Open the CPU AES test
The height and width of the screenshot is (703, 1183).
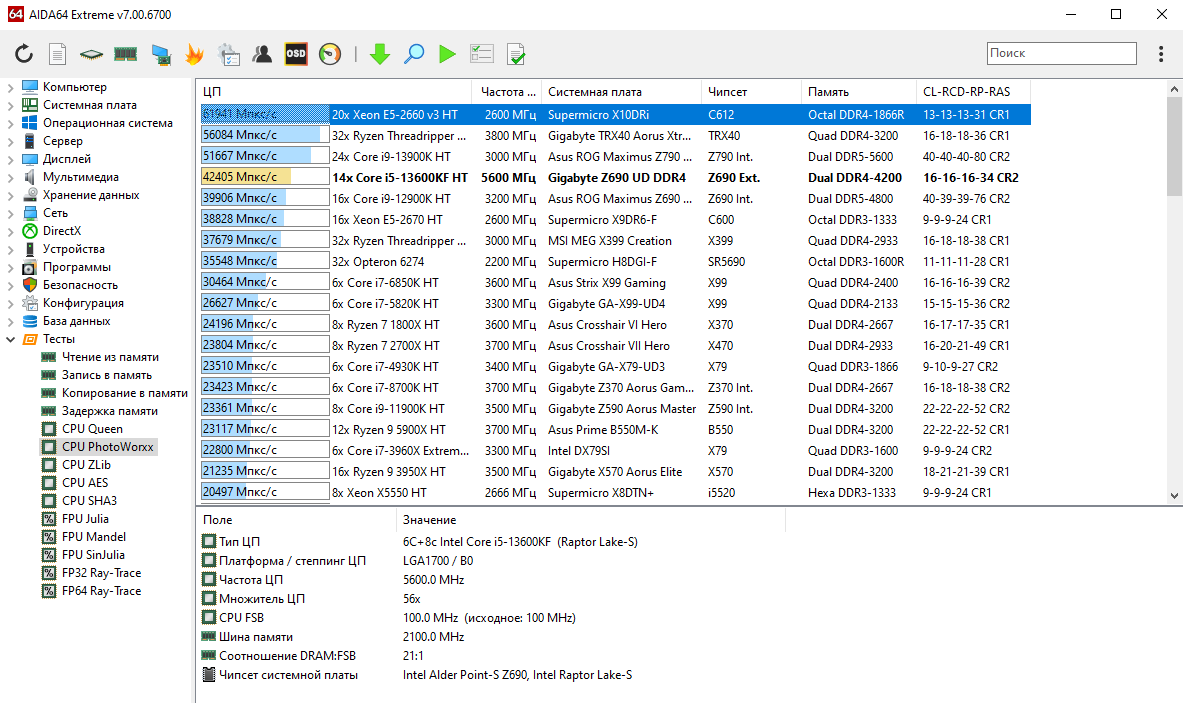pyautogui.click(x=84, y=483)
